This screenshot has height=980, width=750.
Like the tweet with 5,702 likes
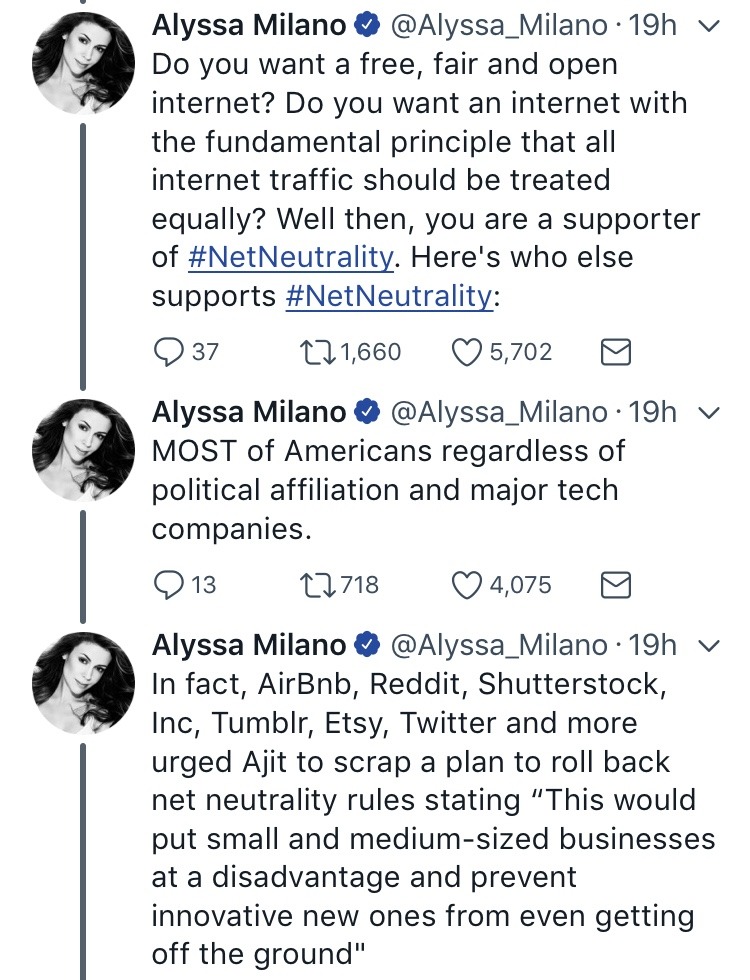coord(468,352)
